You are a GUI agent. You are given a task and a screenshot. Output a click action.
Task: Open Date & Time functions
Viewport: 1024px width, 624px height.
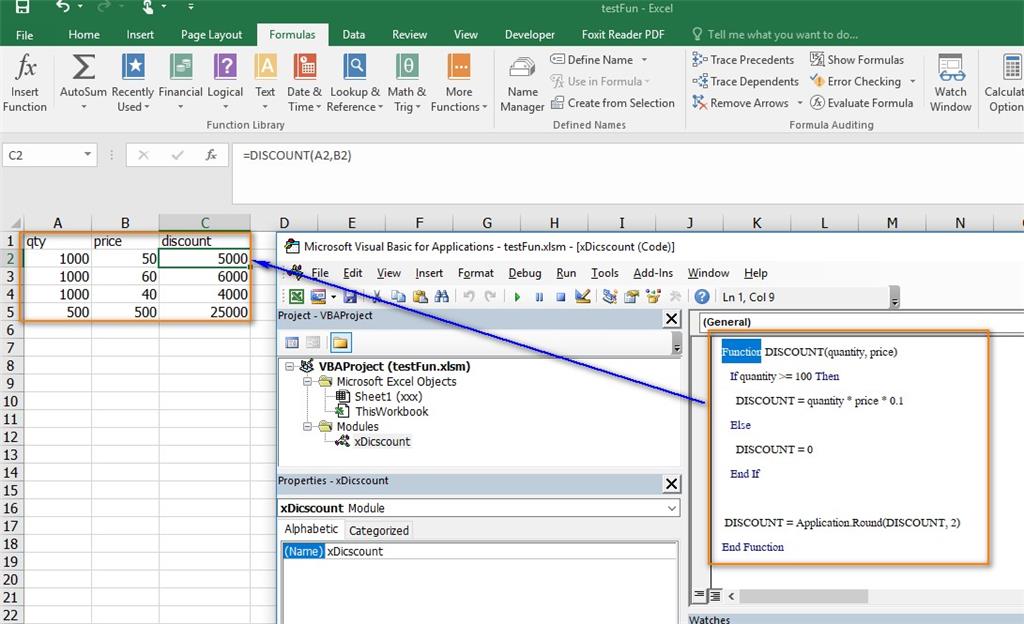[304, 83]
